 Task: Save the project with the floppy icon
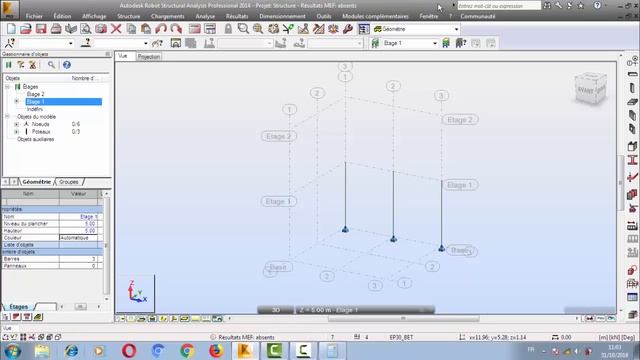(41, 29)
